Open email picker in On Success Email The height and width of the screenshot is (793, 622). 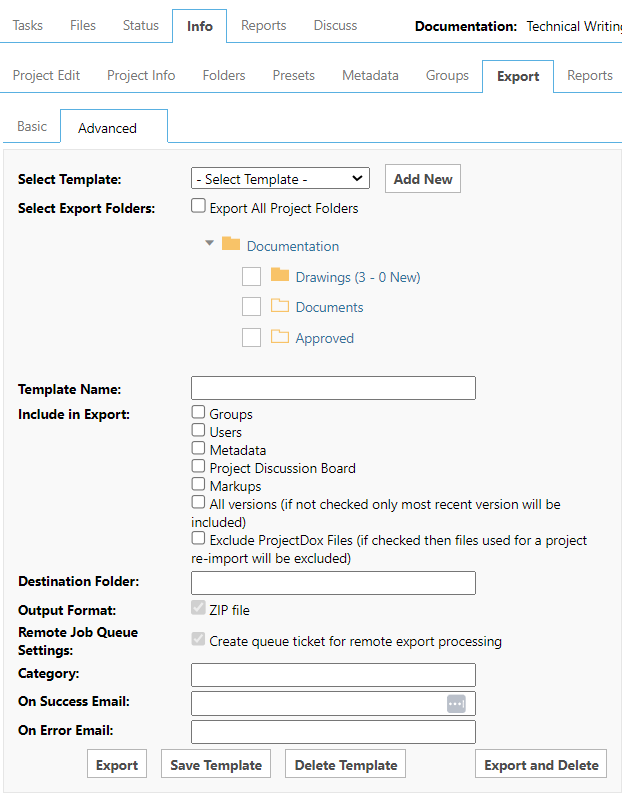pyautogui.click(x=456, y=704)
